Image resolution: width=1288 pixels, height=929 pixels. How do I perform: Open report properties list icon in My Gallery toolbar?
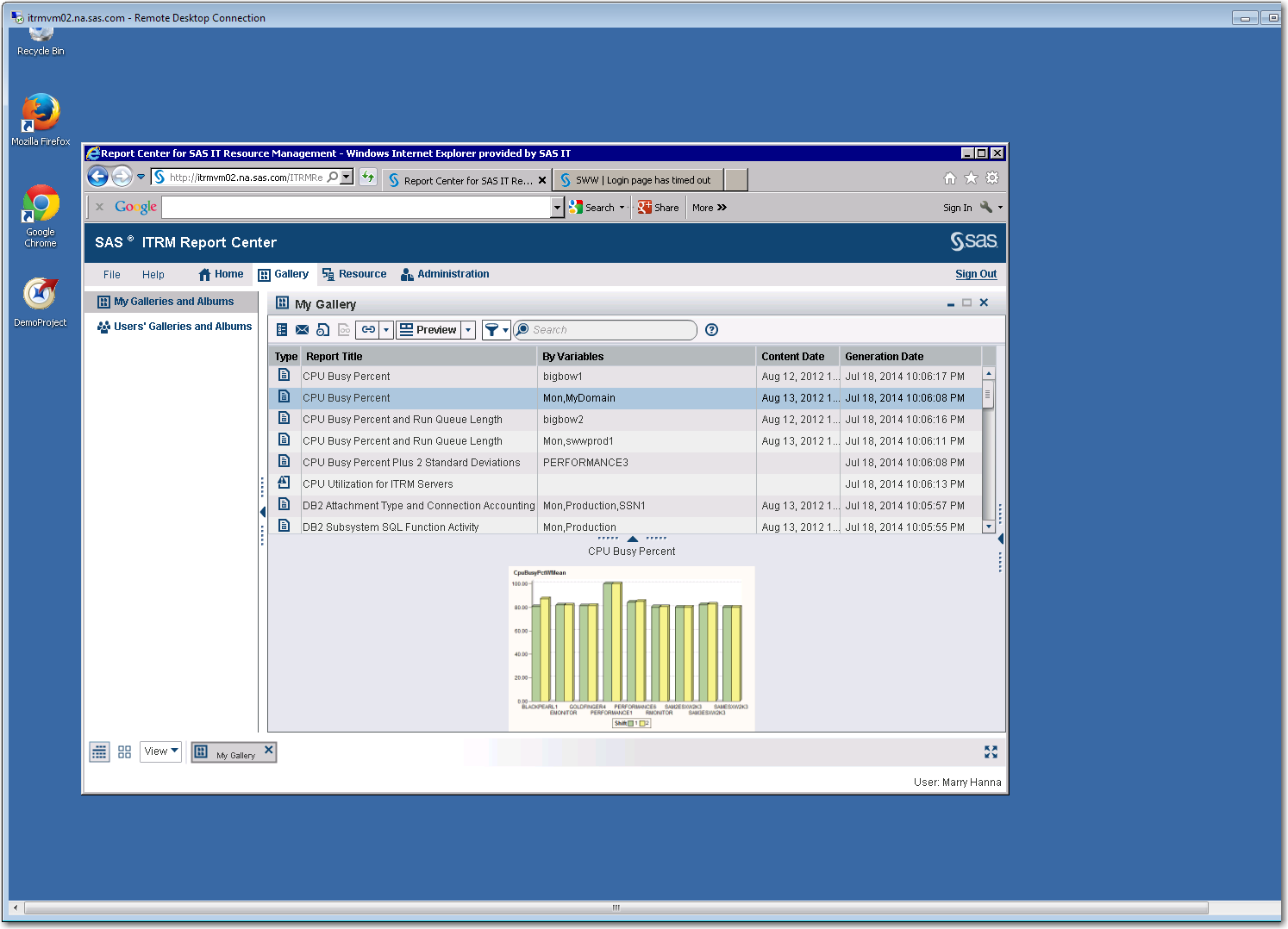coord(282,329)
